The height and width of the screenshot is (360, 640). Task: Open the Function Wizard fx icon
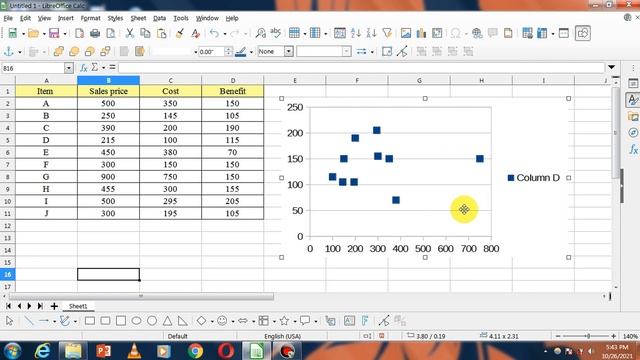[x=84, y=68]
